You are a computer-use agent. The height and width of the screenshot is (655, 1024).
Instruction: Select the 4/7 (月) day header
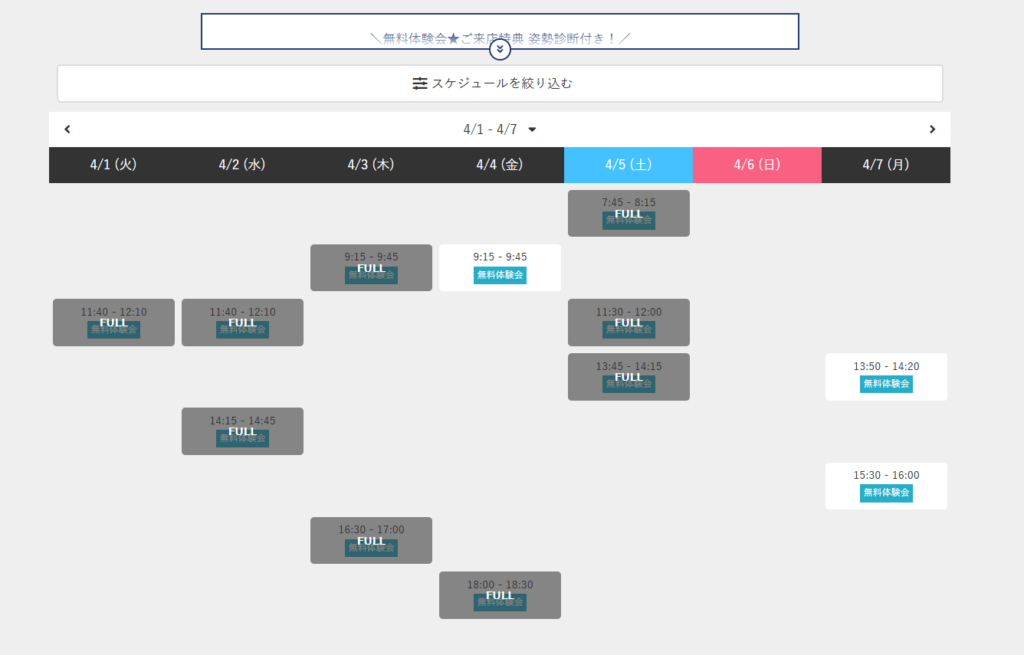coord(886,165)
